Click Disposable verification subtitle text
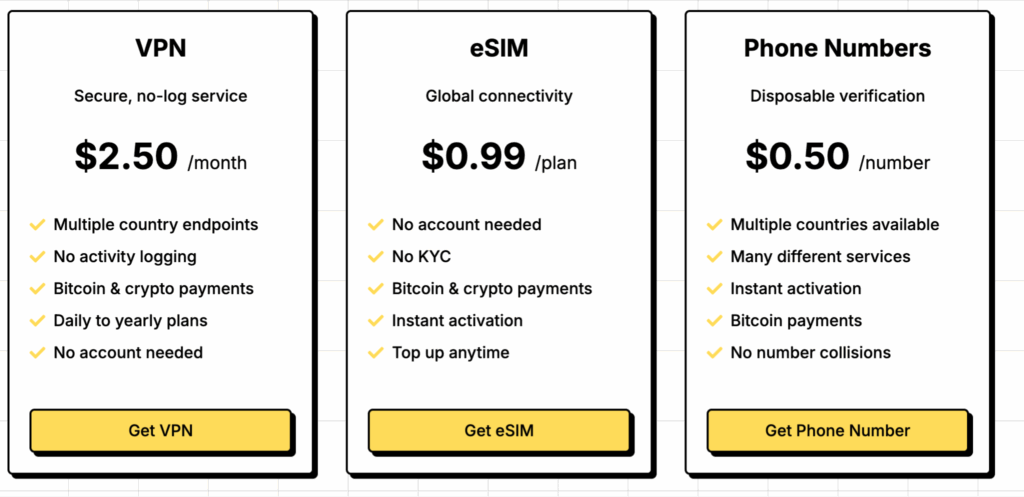This screenshot has width=1024, height=497. pos(837,97)
